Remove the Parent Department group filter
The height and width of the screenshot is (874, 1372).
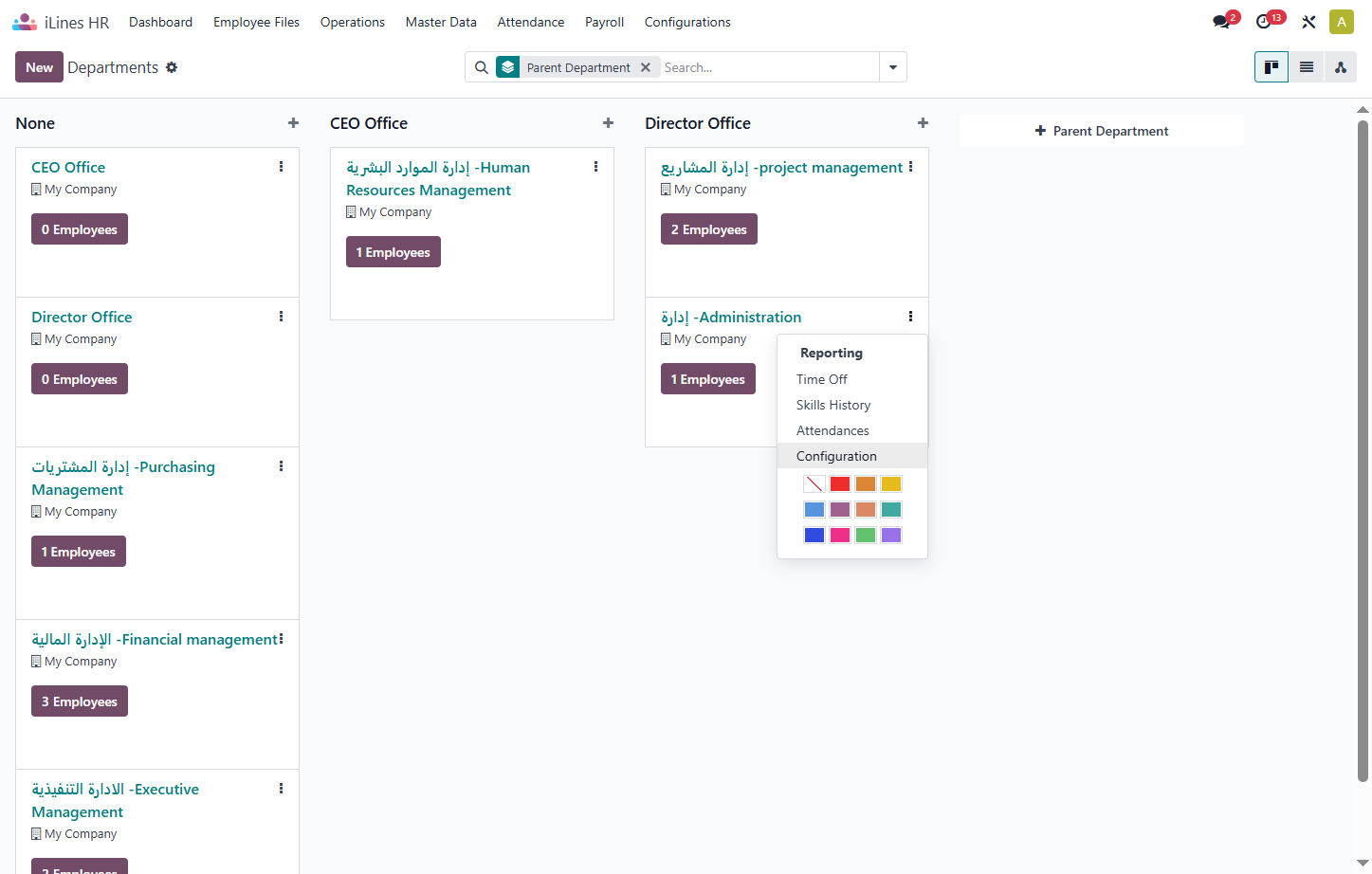645,67
